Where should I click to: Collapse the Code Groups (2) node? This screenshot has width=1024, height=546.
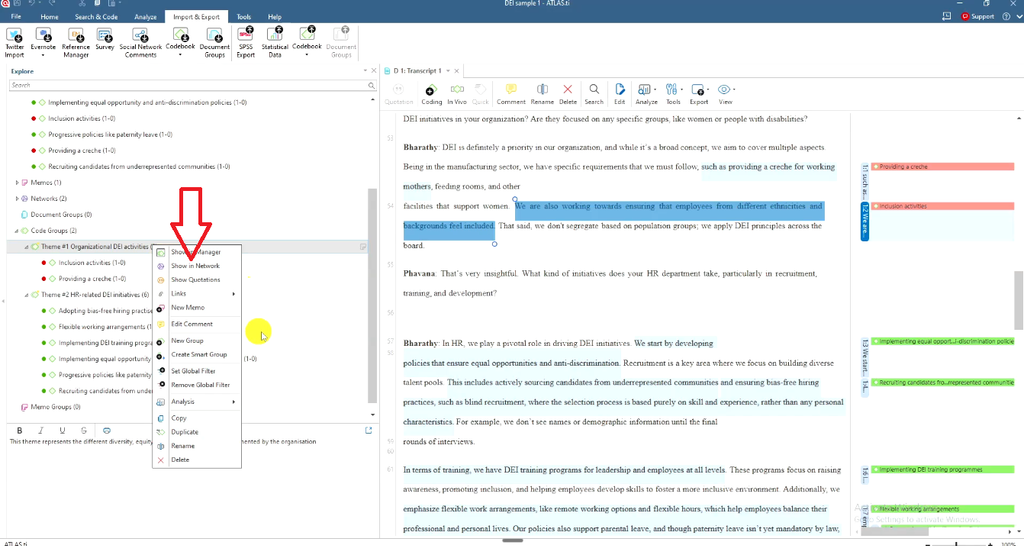[x=17, y=231]
